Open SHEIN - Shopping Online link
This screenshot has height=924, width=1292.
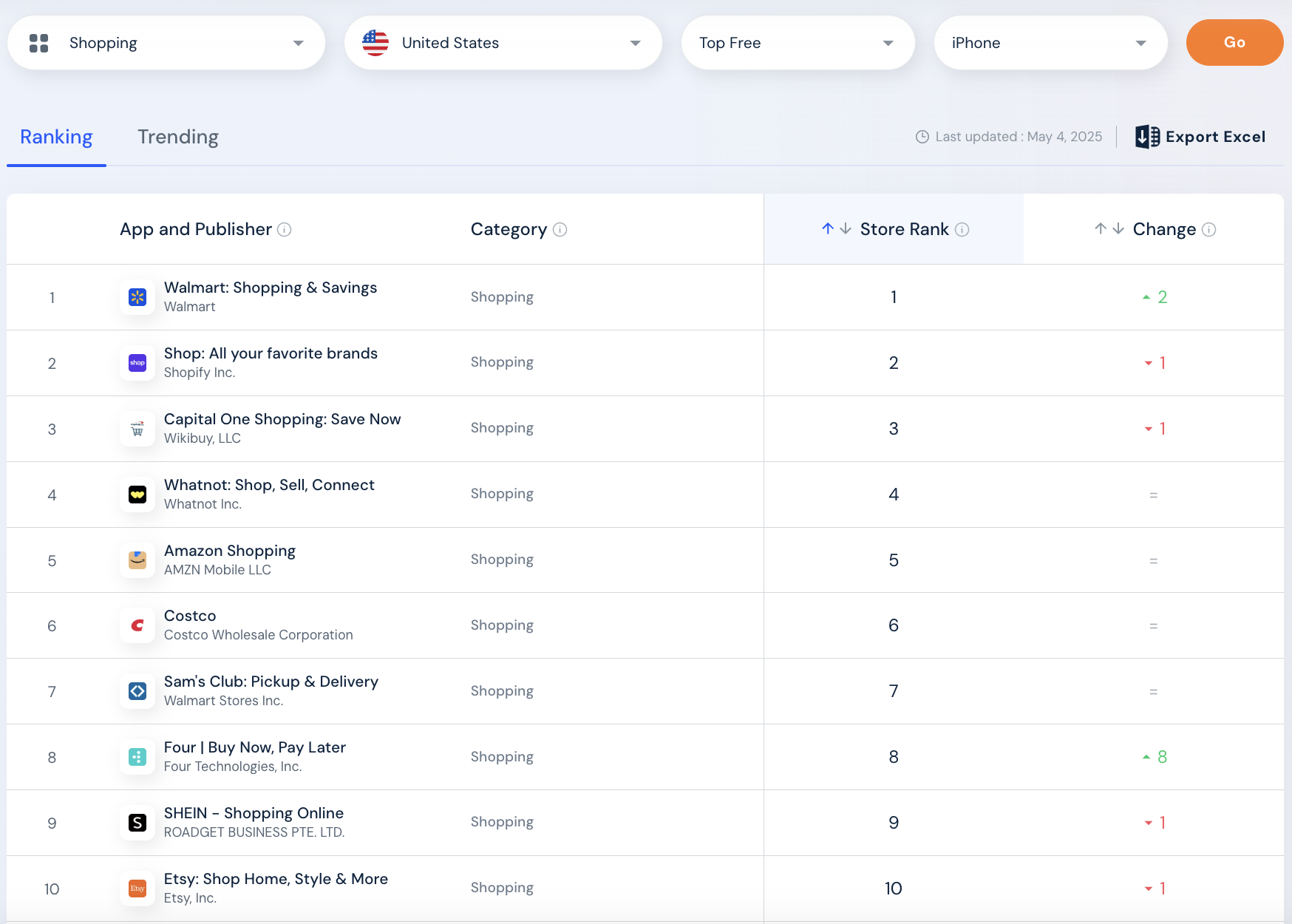coord(254,813)
